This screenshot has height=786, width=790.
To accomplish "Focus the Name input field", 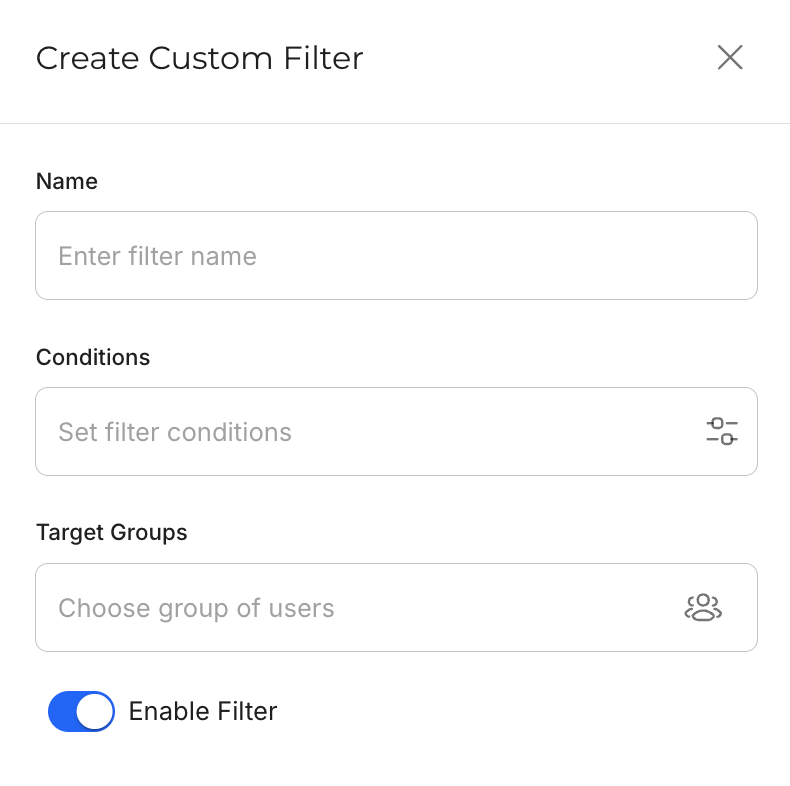I will tap(396, 256).
